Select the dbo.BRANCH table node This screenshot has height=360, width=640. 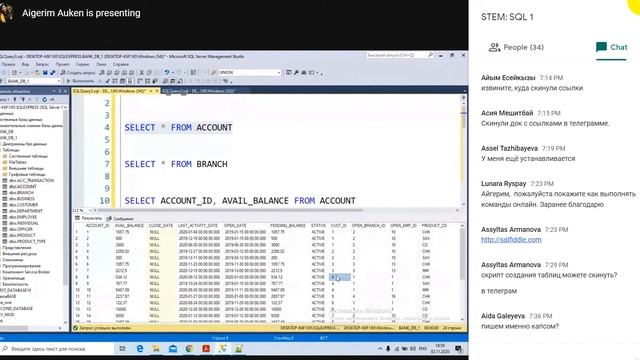click(22, 192)
